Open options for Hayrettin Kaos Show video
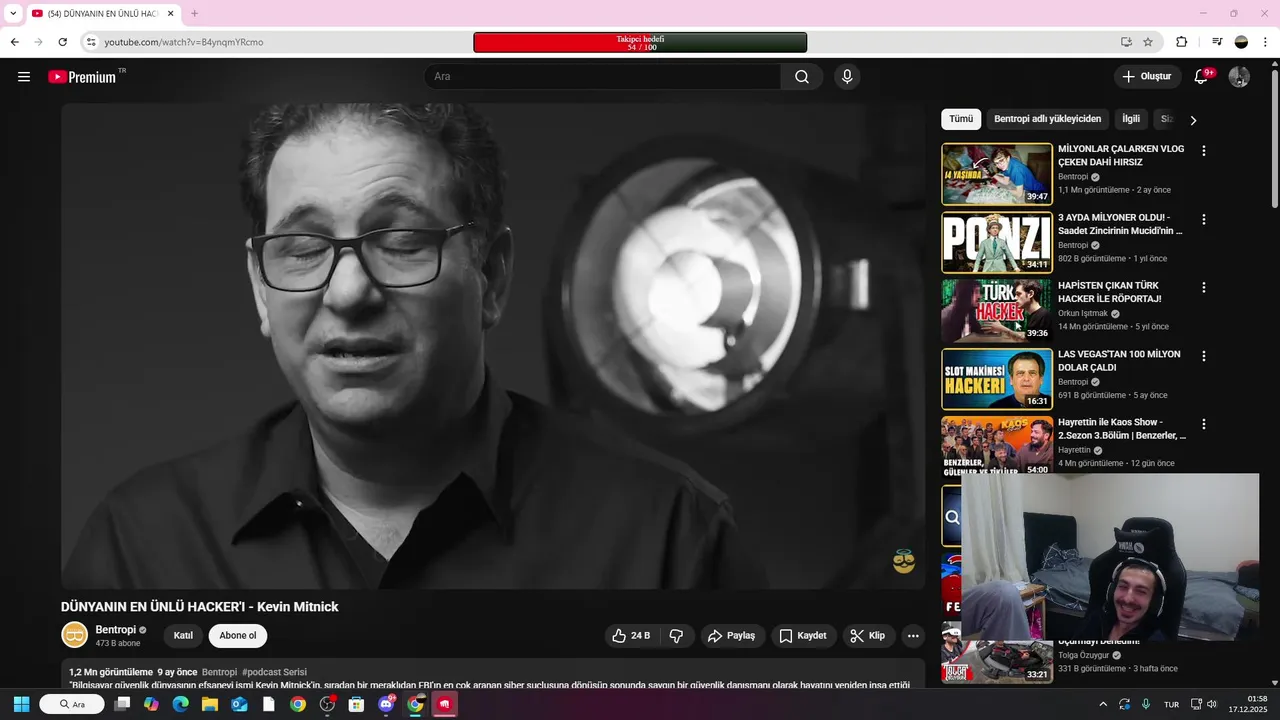This screenshot has width=1280, height=720. coord(1204,424)
